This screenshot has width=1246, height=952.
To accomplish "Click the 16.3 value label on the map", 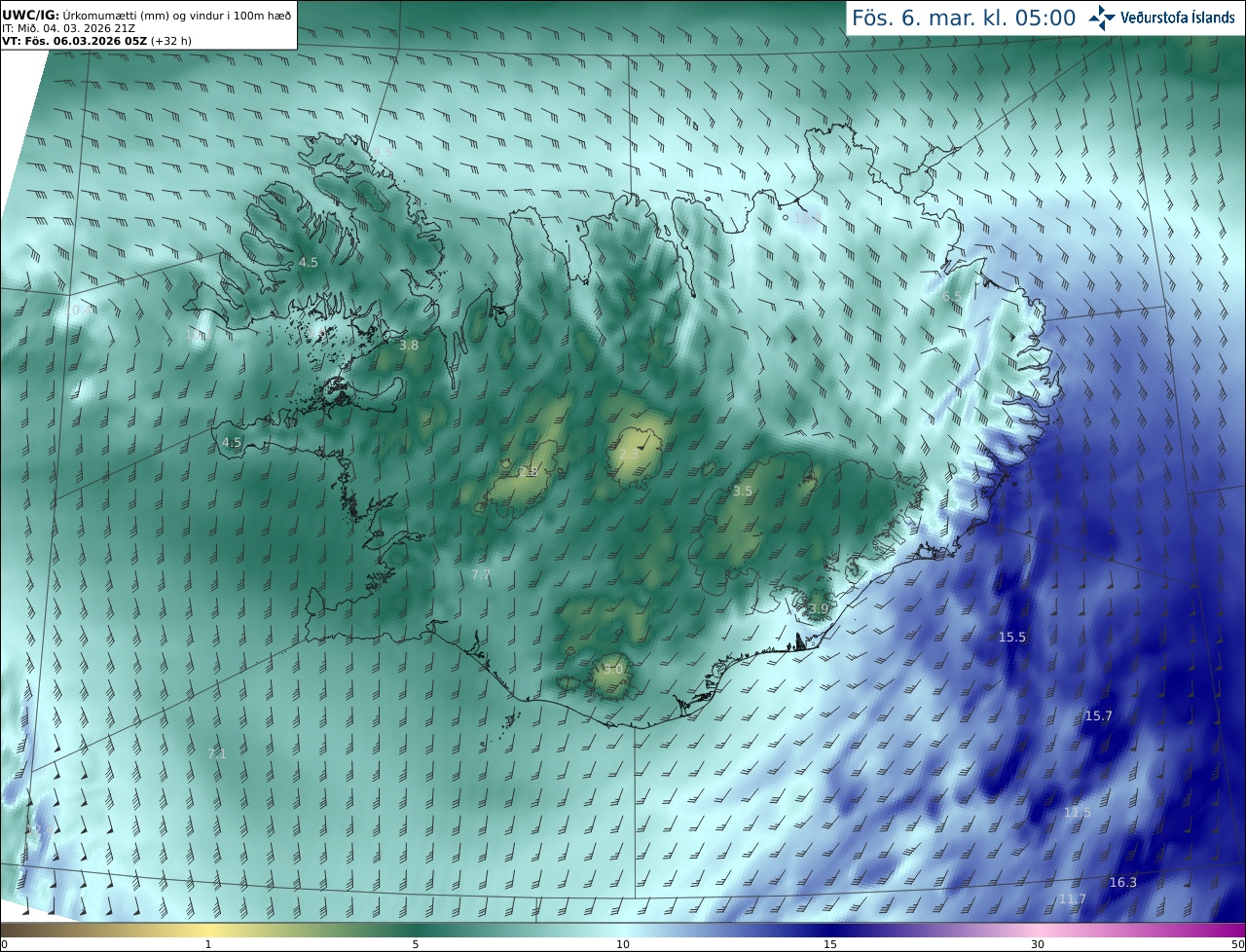I will click(1122, 882).
